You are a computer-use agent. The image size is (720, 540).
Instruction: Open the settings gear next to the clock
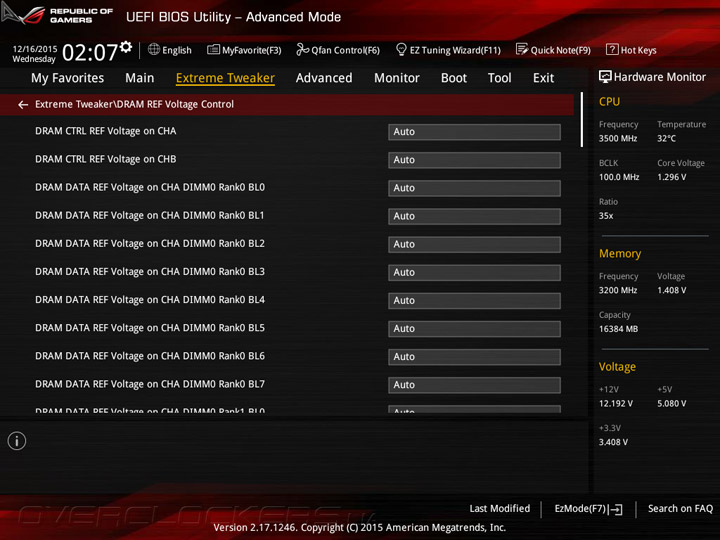[x=126, y=47]
